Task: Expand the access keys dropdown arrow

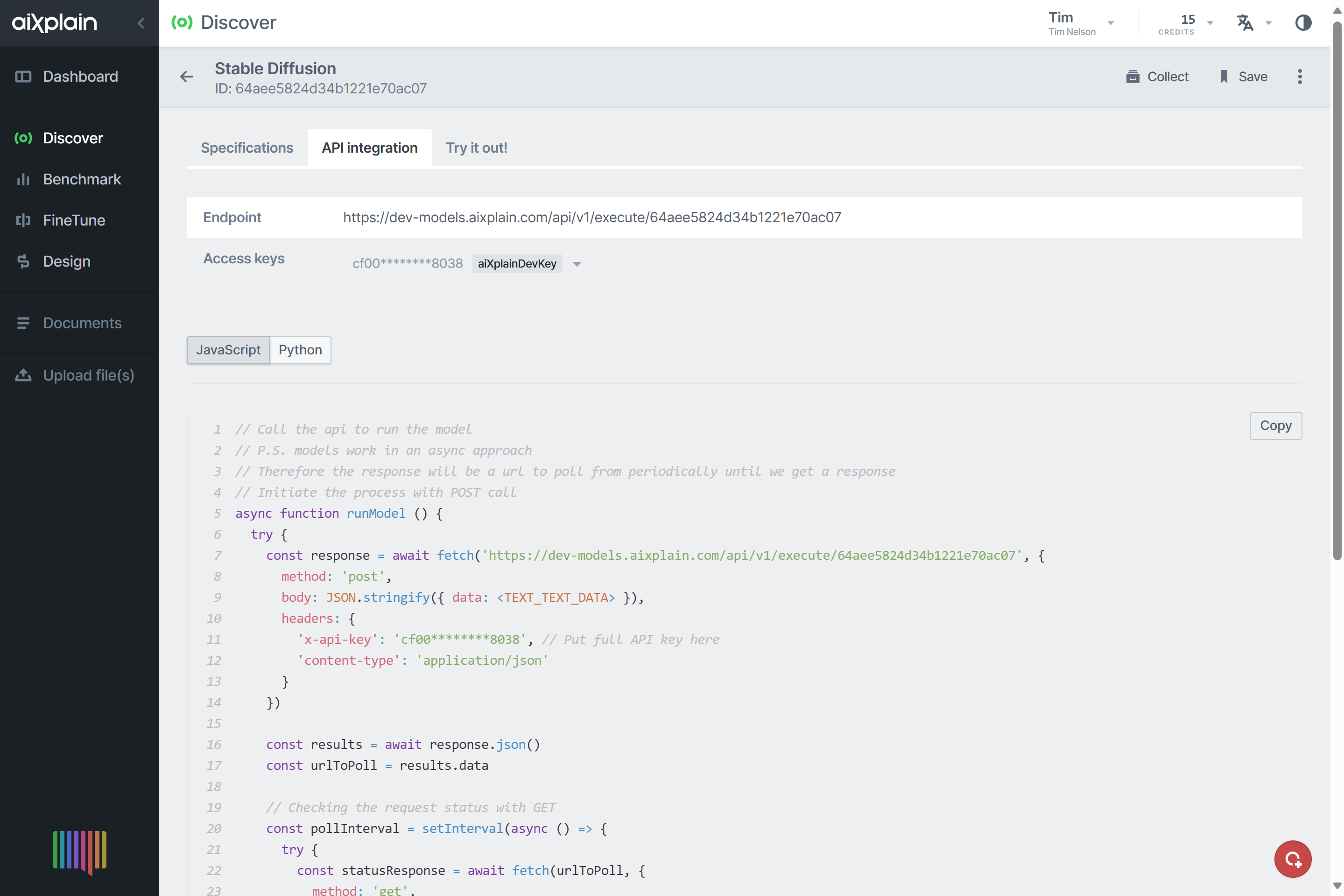Action: coord(577,264)
